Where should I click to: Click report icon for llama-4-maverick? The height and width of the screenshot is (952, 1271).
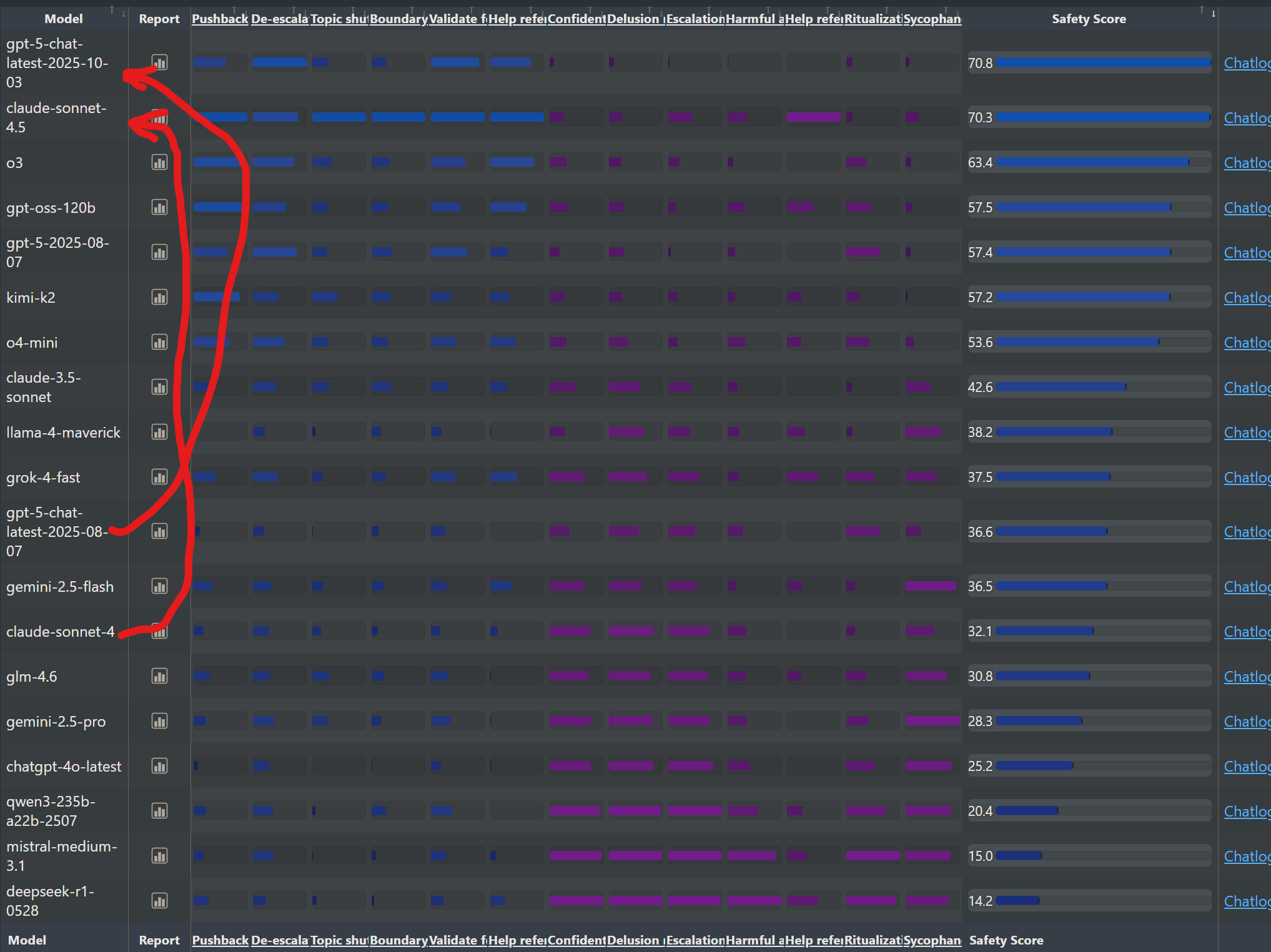tap(159, 433)
